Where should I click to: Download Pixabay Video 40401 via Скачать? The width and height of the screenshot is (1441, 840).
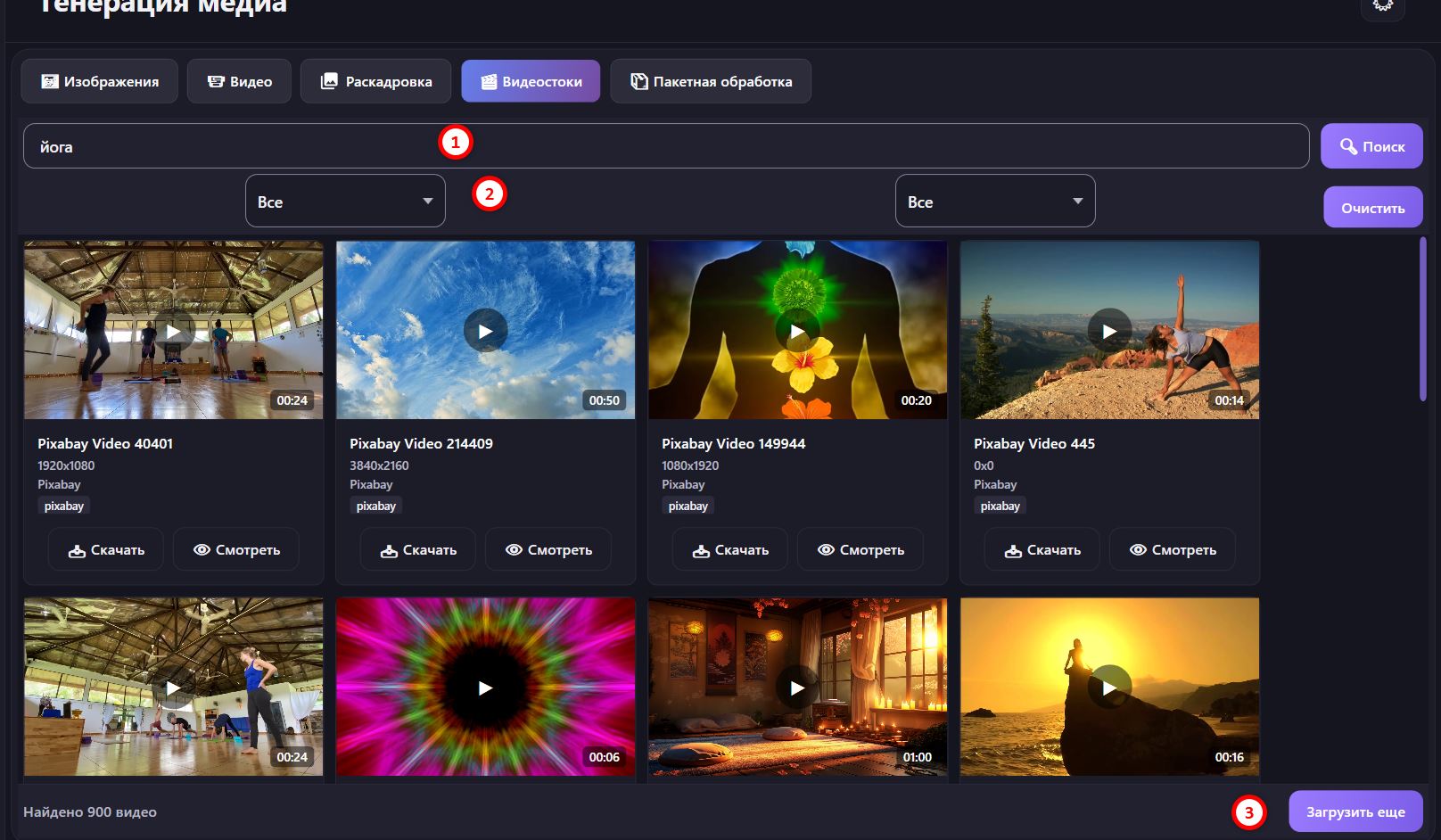coord(106,549)
